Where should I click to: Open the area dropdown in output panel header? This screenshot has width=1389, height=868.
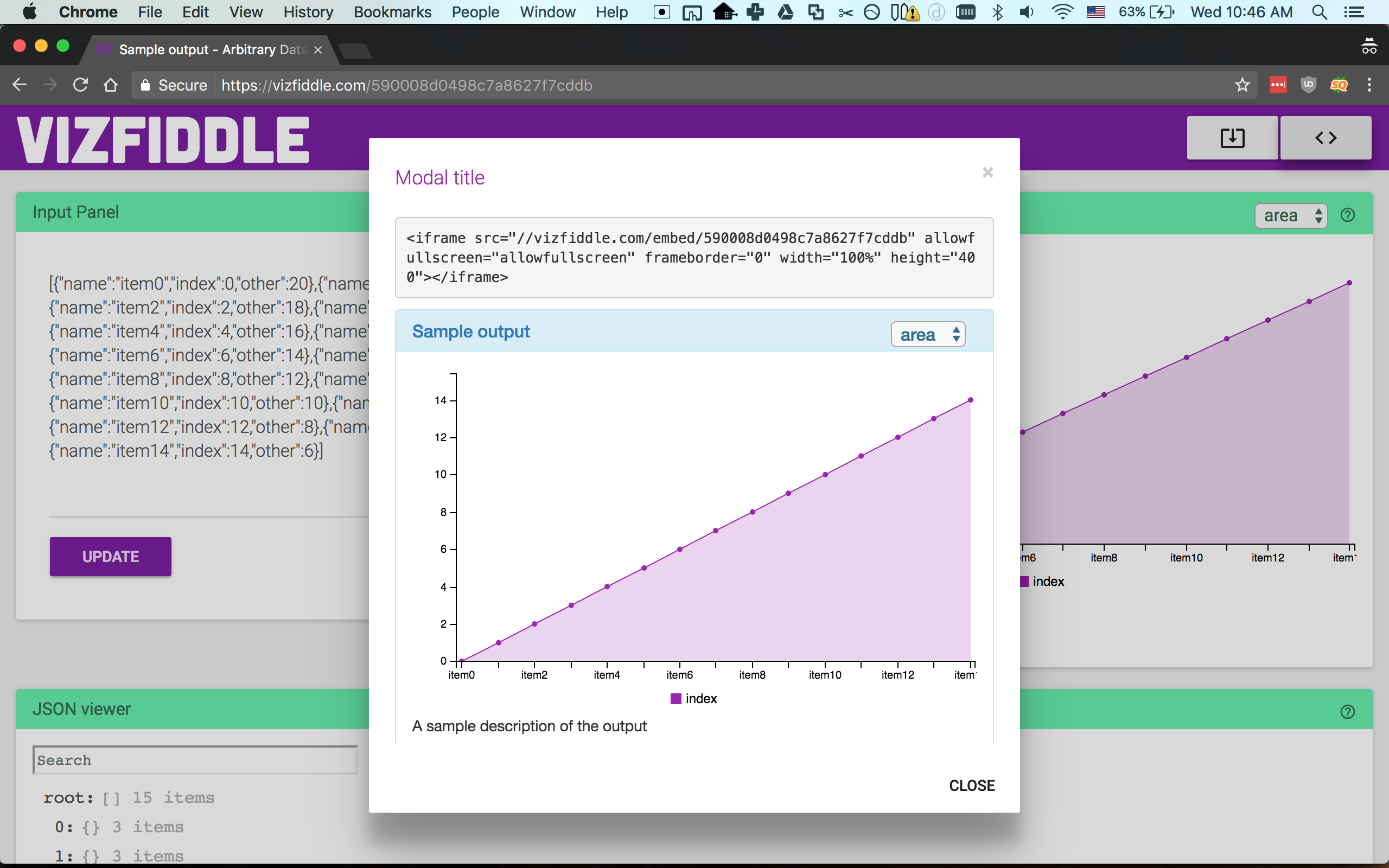point(1290,216)
